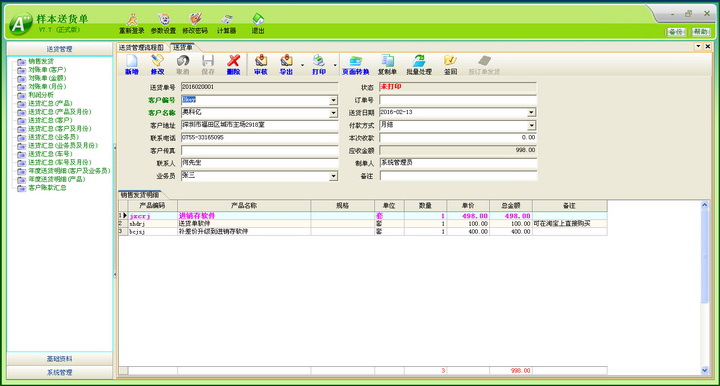This screenshot has height=386, width=720.
Task: Click the 客户地址 input field
Action: pos(259,125)
